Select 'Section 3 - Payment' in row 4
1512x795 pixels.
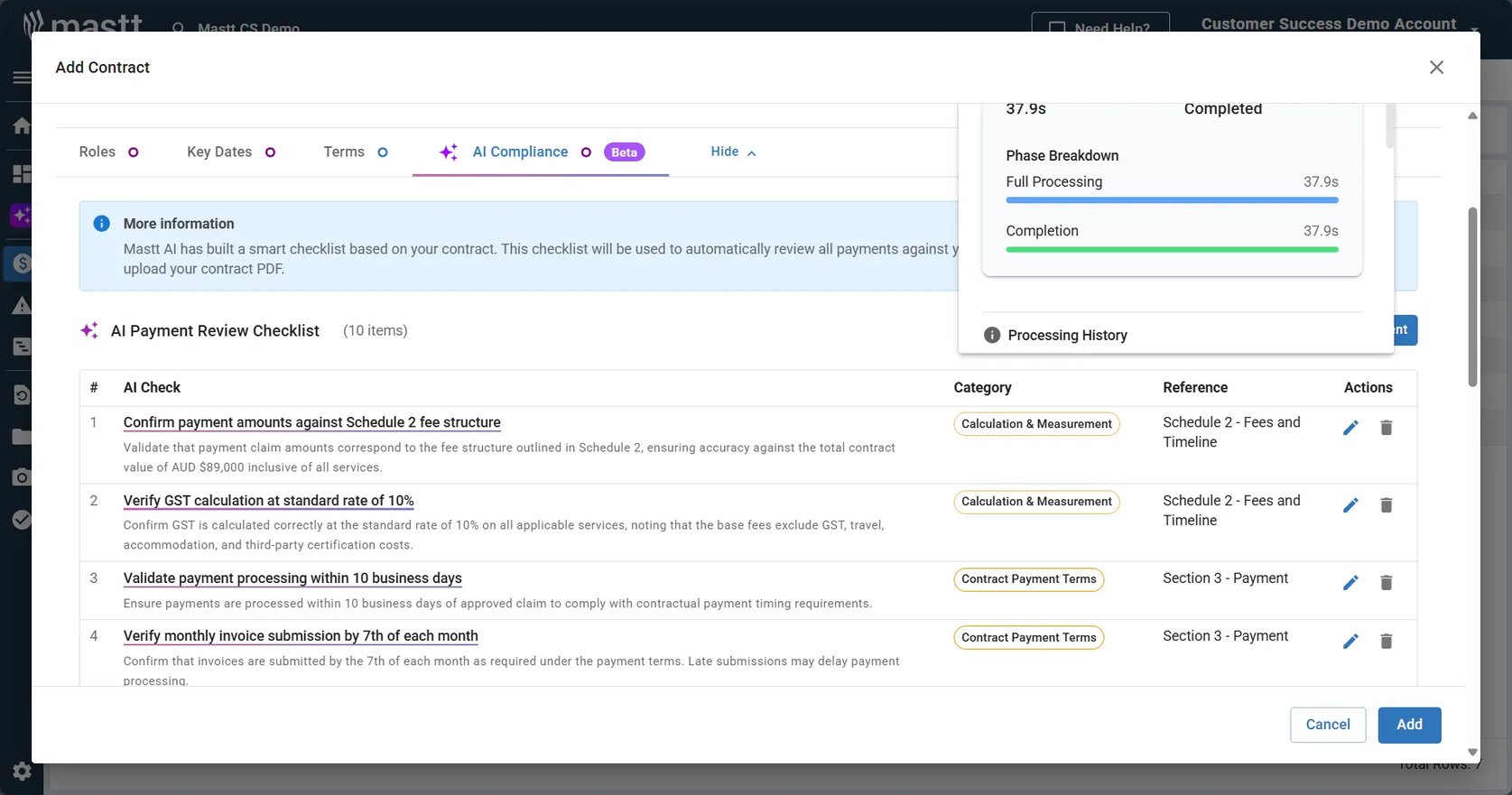pos(1225,636)
